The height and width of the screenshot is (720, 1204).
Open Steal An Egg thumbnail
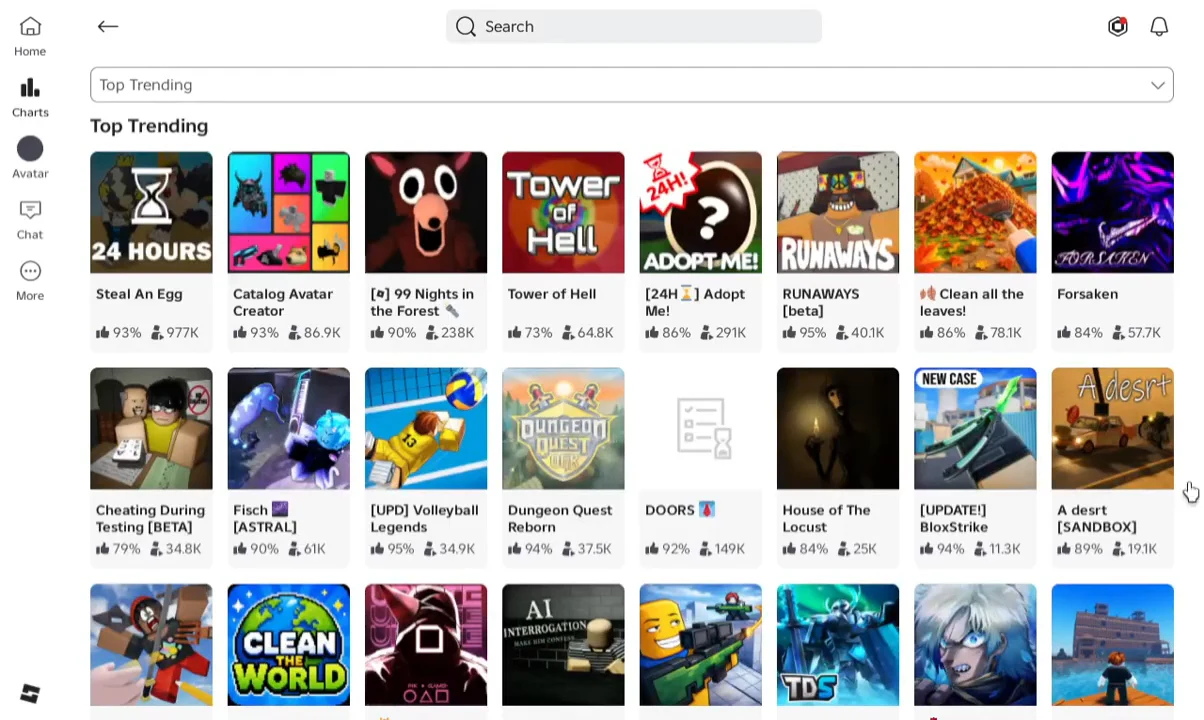click(x=151, y=212)
